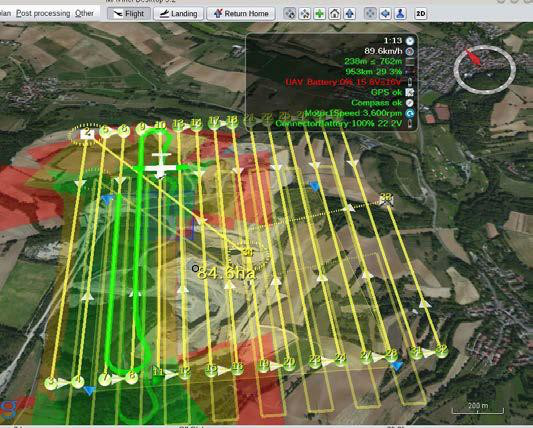
Task: Select waypoint 10 on the top row
Action: point(159,126)
